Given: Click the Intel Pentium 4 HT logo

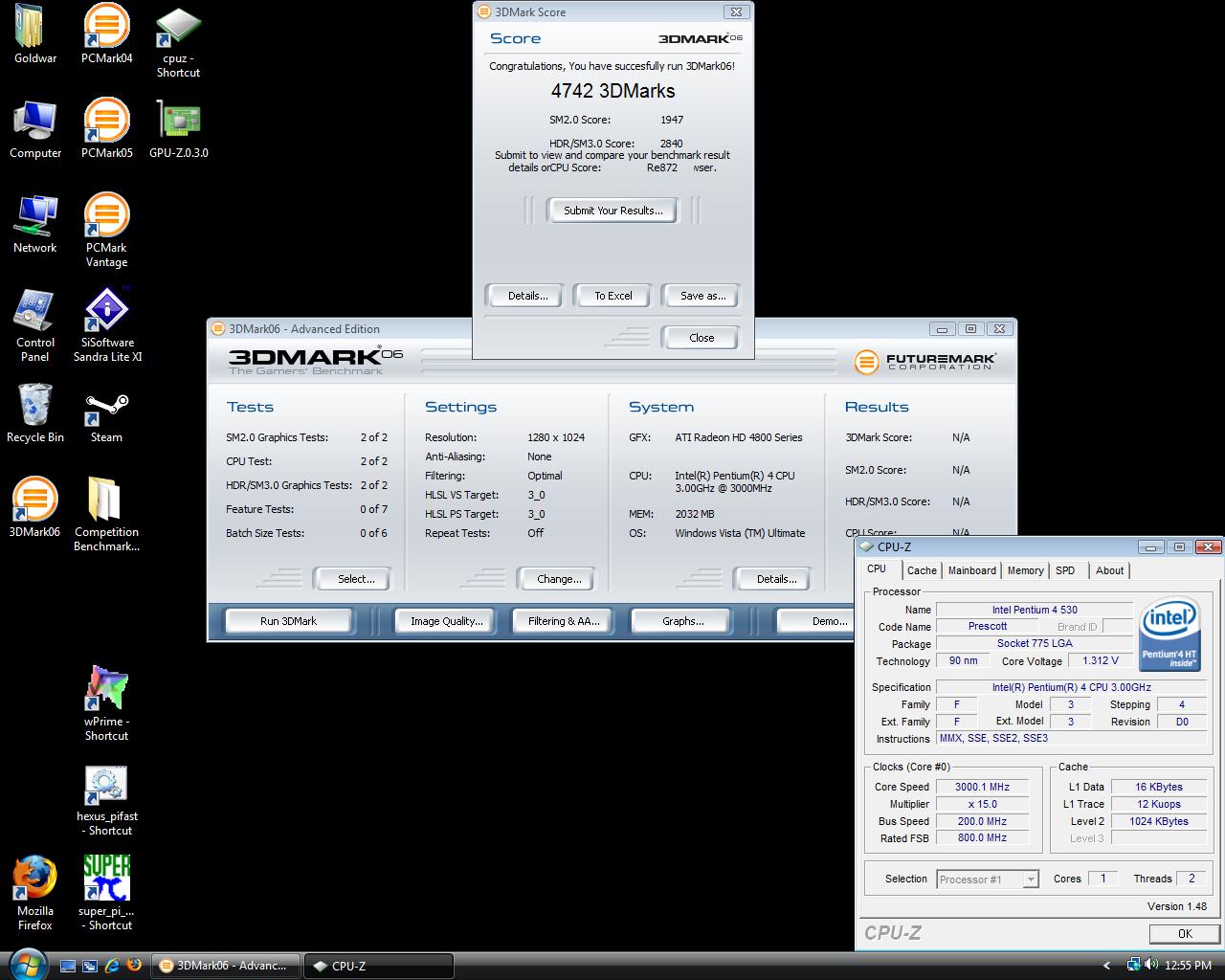Looking at the screenshot, I should point(1169,635).
